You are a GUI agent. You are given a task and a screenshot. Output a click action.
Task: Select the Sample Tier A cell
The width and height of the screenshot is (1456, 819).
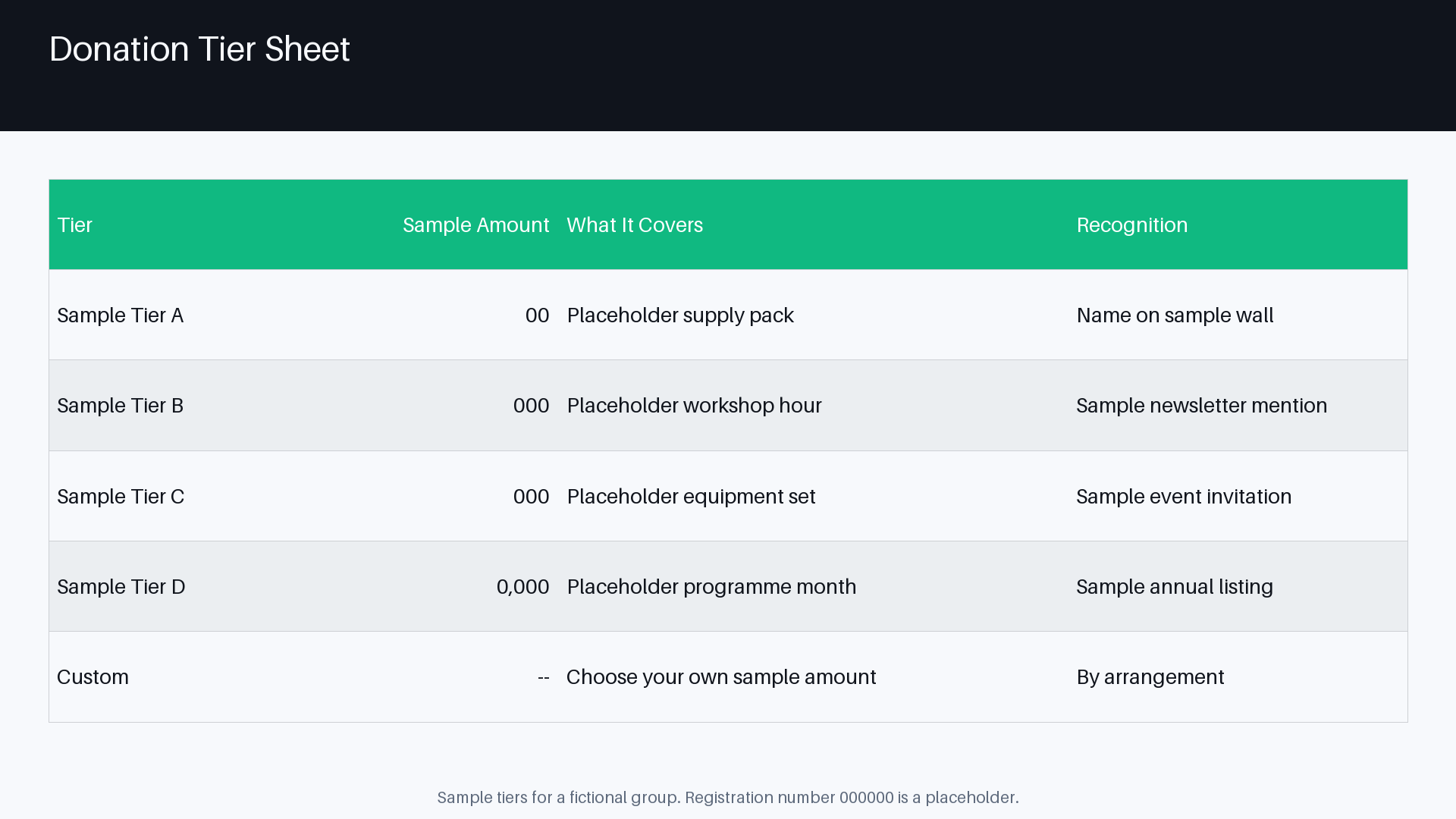click(120, 315)
